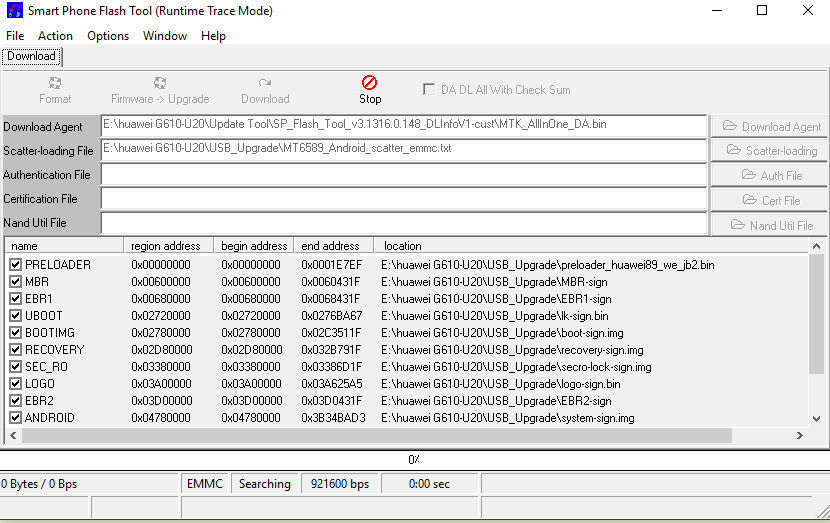The width and height of the screenshot is (830, 523).
Task: Click the Searching status entry
Action: [265, 484]
